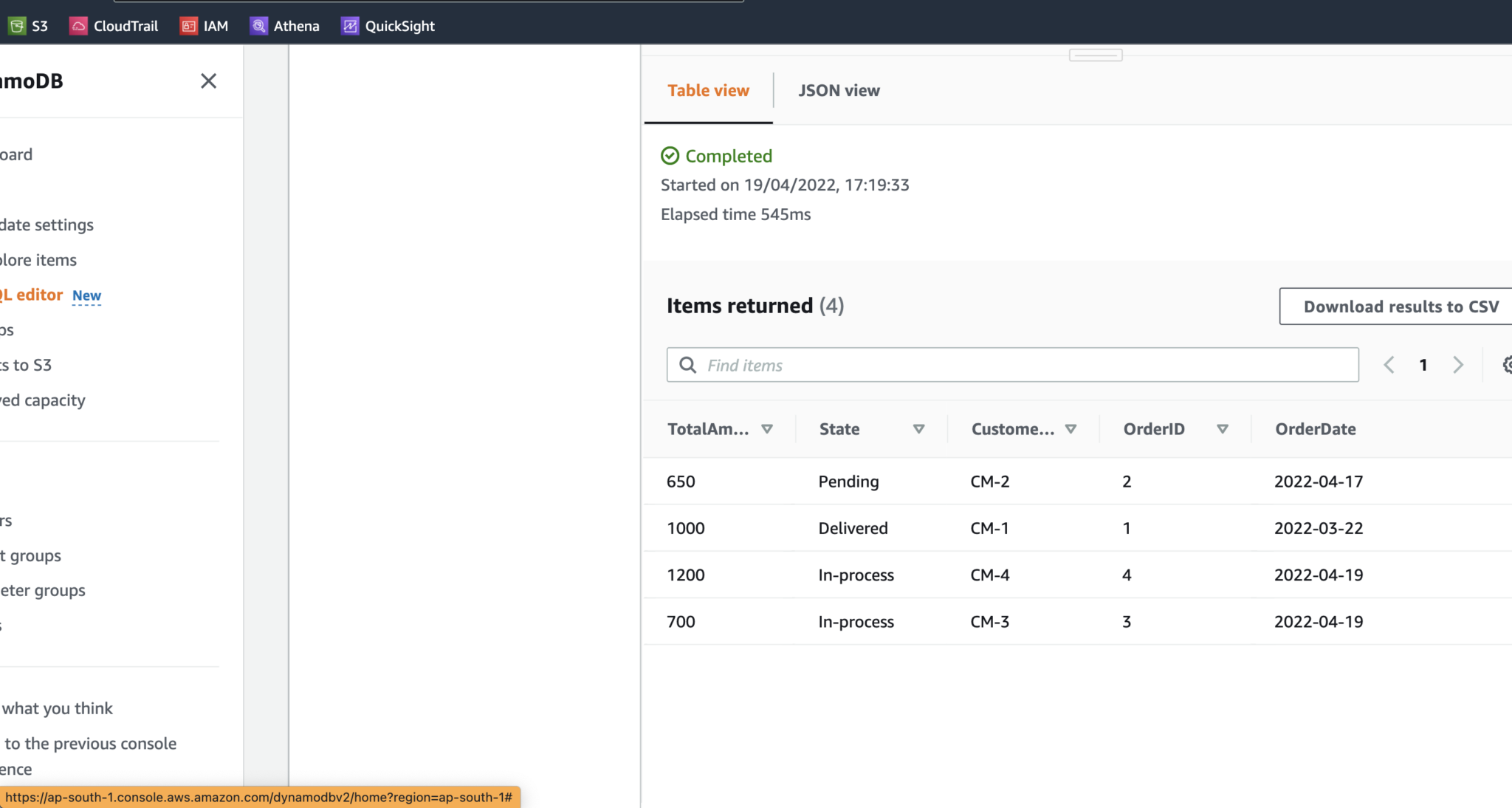Click the S3 service shortcut icon
1512x808 pixels.
coord(16,26)
